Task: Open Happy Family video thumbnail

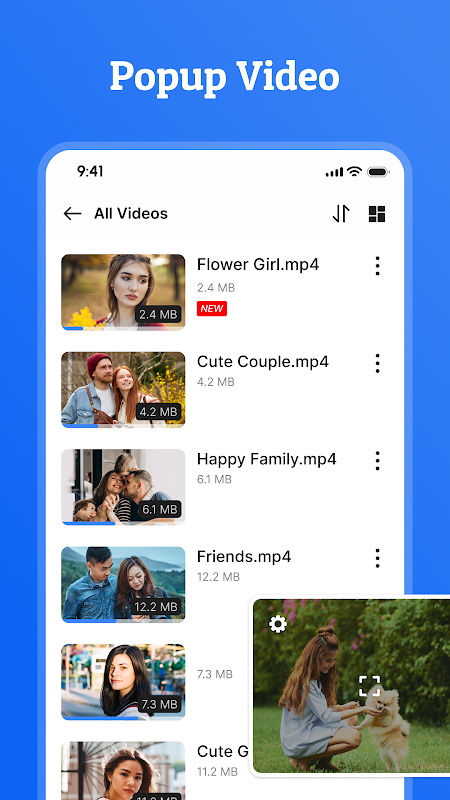Action: tap(123, 487)
